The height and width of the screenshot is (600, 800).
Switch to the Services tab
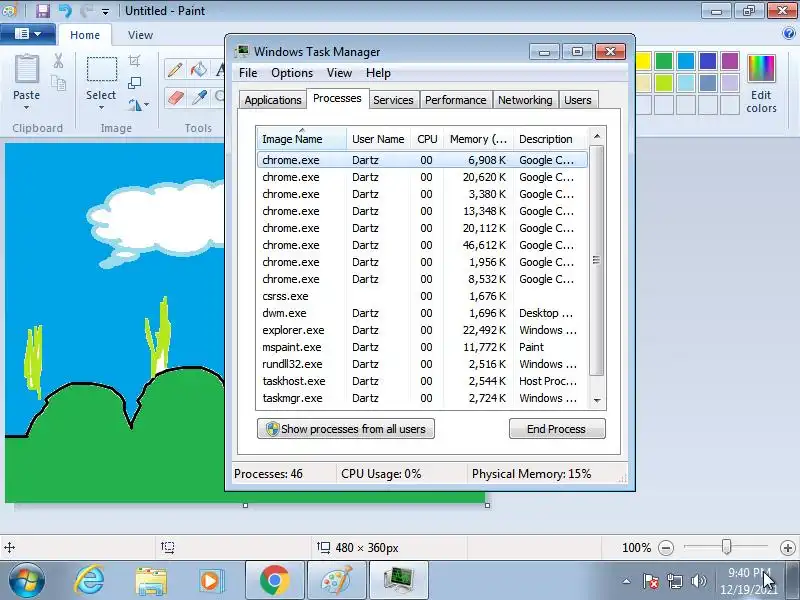[393, 100]
